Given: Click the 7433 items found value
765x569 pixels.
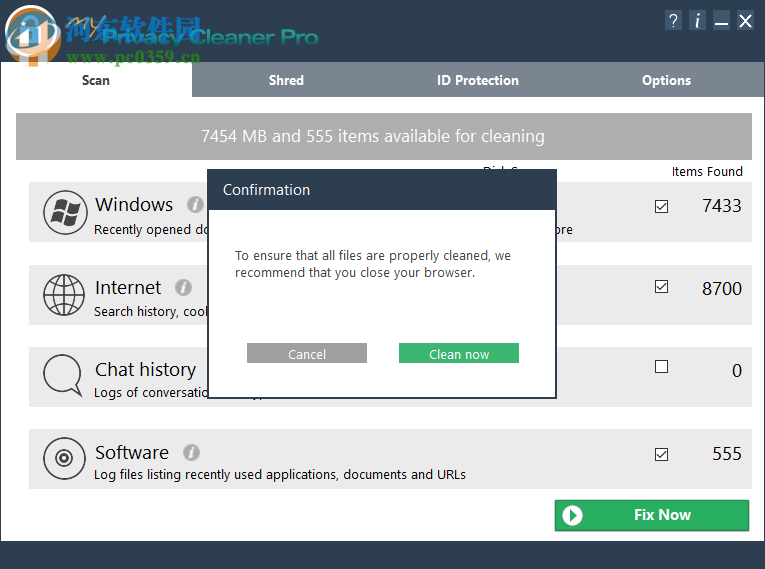Looking at the screenshot, I should click(x=722, y=206).
